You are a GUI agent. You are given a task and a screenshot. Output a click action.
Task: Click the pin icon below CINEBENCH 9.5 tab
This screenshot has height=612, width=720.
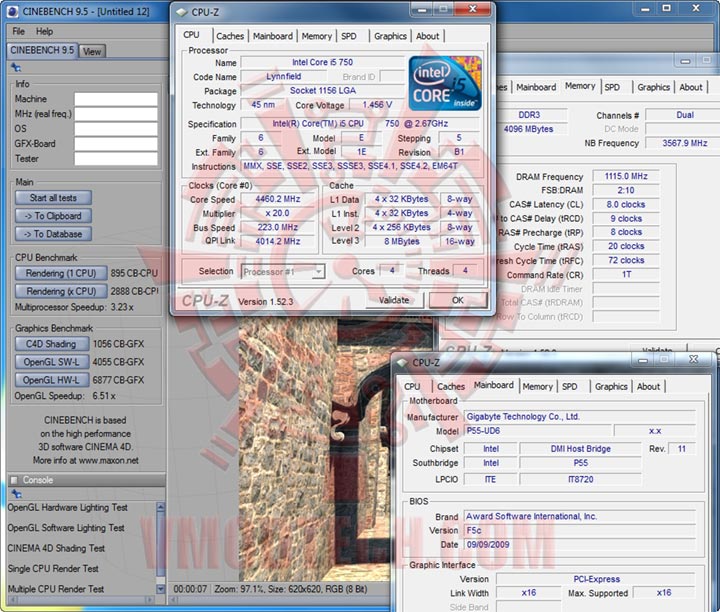click(x=16, y=68)
